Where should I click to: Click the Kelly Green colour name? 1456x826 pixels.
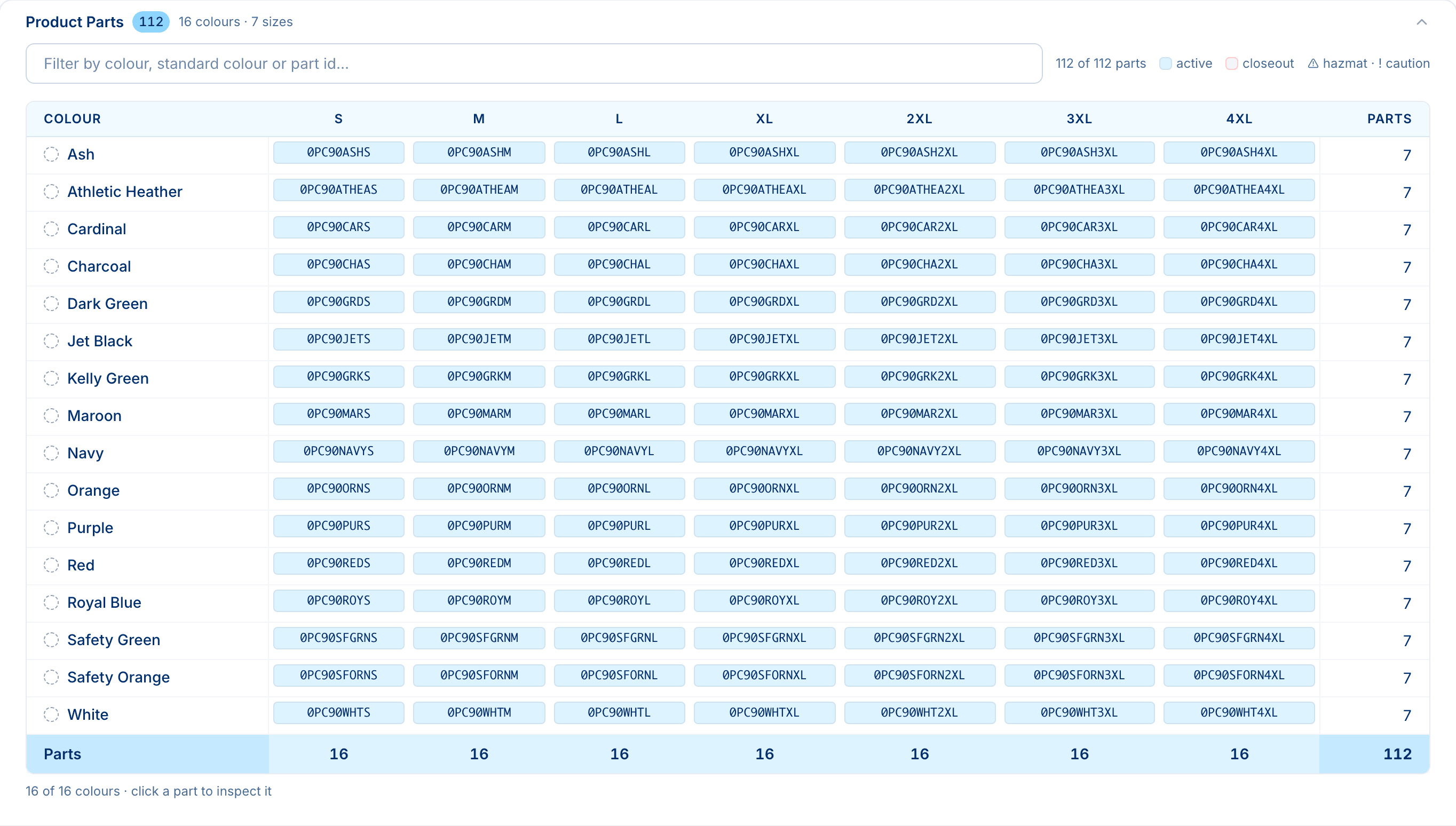pos(108,378)
